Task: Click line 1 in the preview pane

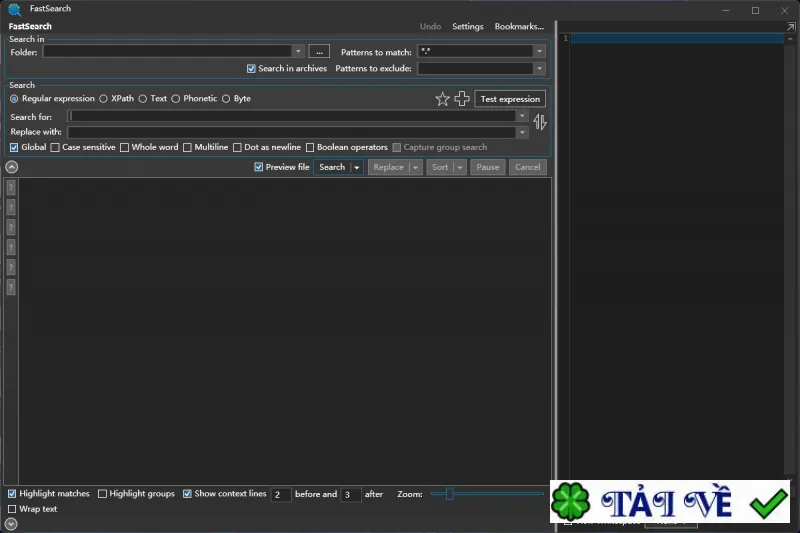Action: pos(677,38)
